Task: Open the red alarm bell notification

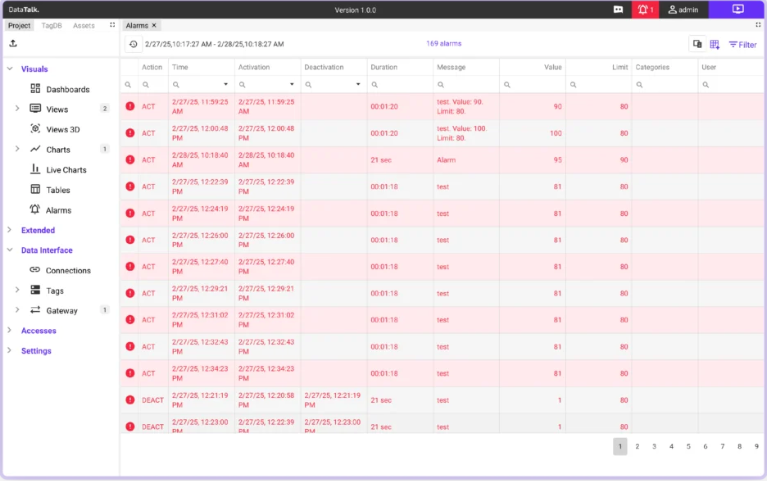Action: (645, 9)
